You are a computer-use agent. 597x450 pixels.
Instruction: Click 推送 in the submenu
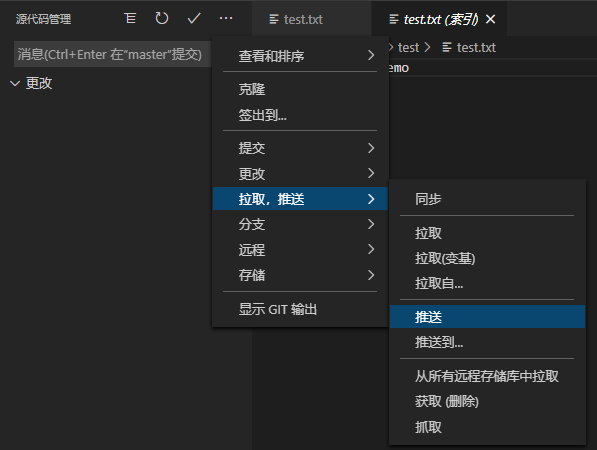(x=487, y=317)
